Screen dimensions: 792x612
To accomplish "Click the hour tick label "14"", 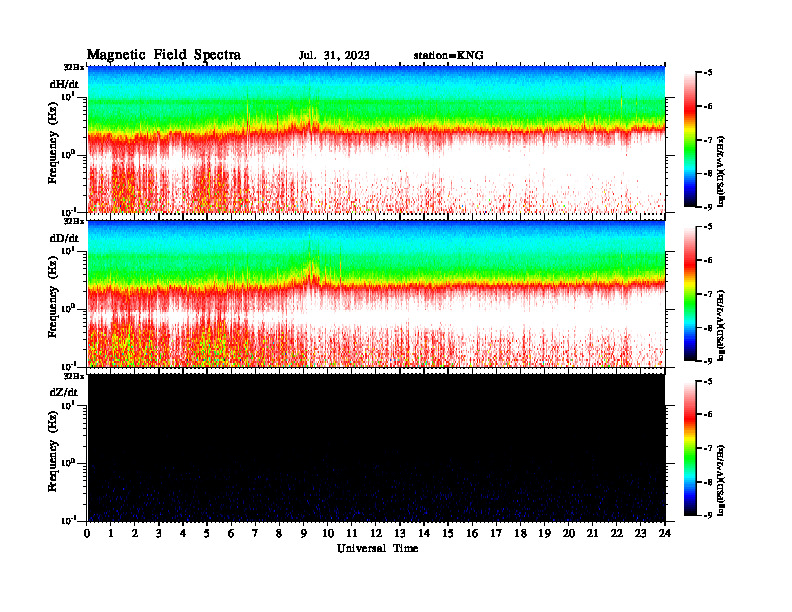I will pyautogui.click(x=424, y=534).
